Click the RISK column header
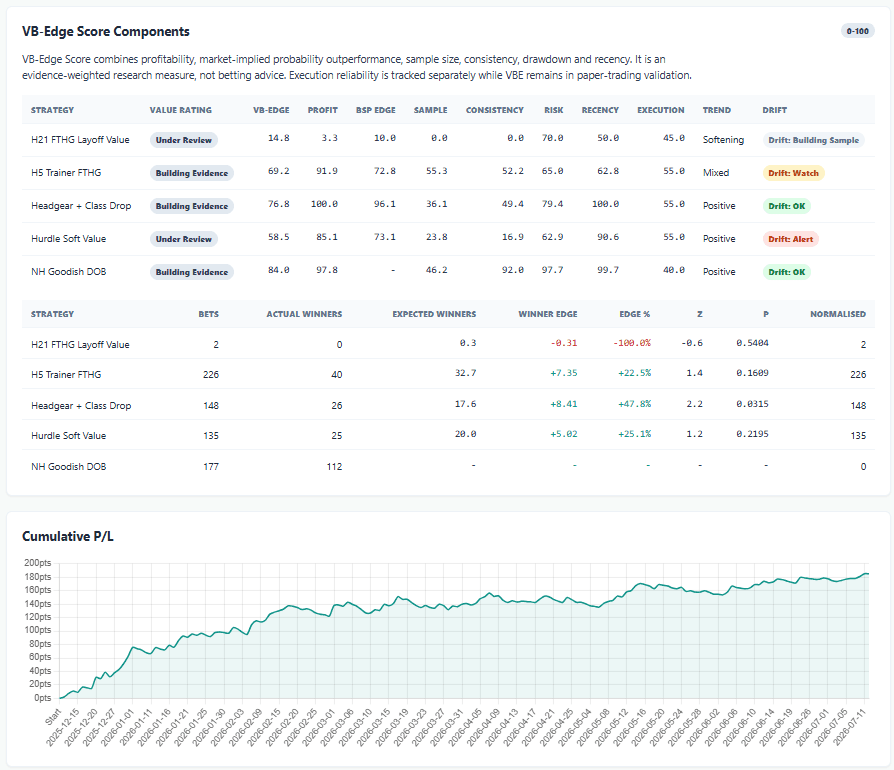This screenshot has width=894, height=770. [x=554, y=110]
